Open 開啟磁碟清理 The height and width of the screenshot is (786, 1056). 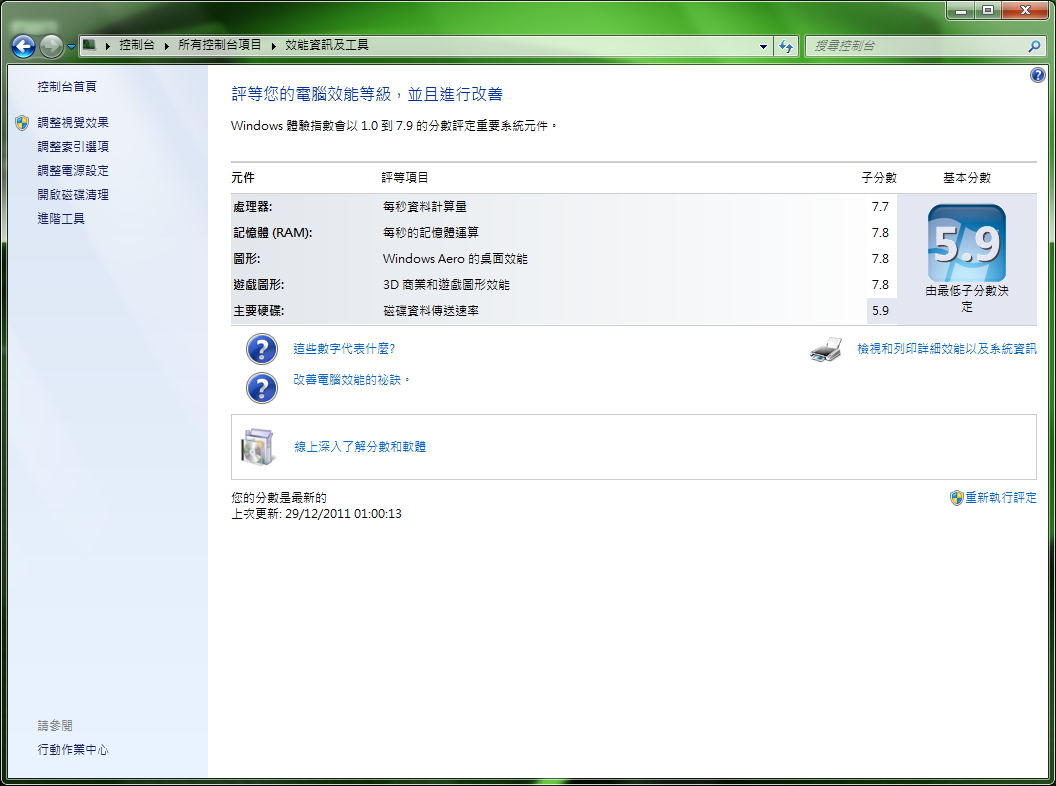(x=73, y=195)
